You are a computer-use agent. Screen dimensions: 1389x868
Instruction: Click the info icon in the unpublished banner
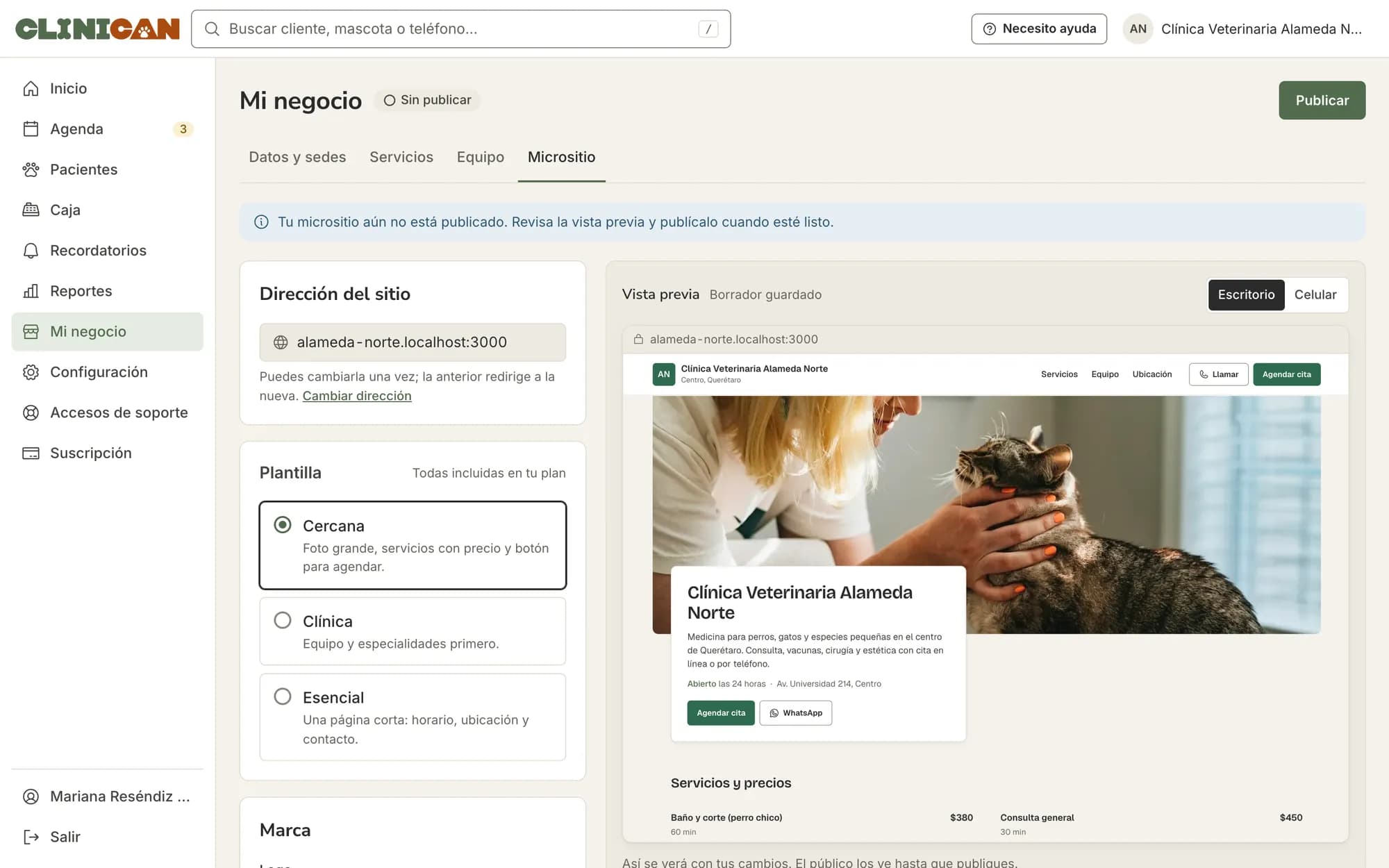[x=261, y=222]
